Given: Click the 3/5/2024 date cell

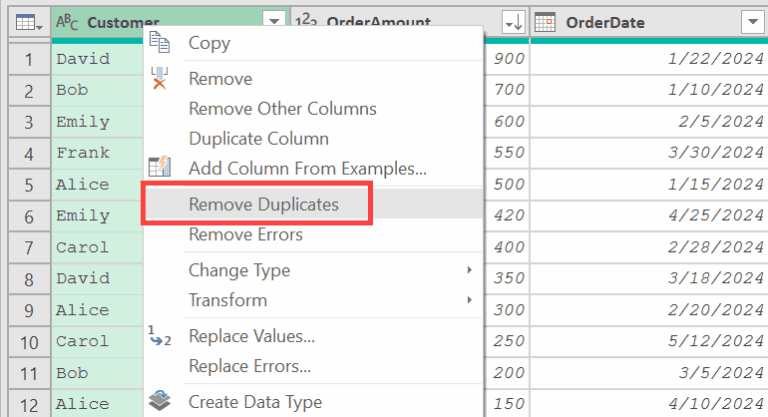Looking at the screenshot, I should pyautogui.click(x=649, y=372).
